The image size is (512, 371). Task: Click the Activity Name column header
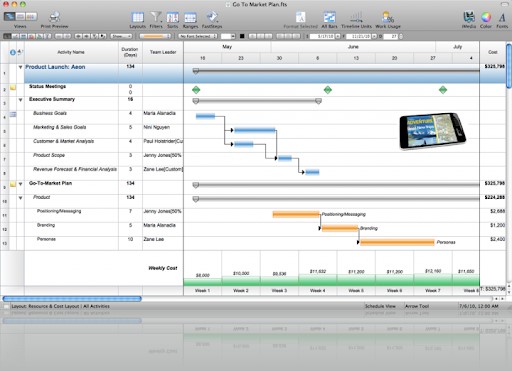[71, 52]
